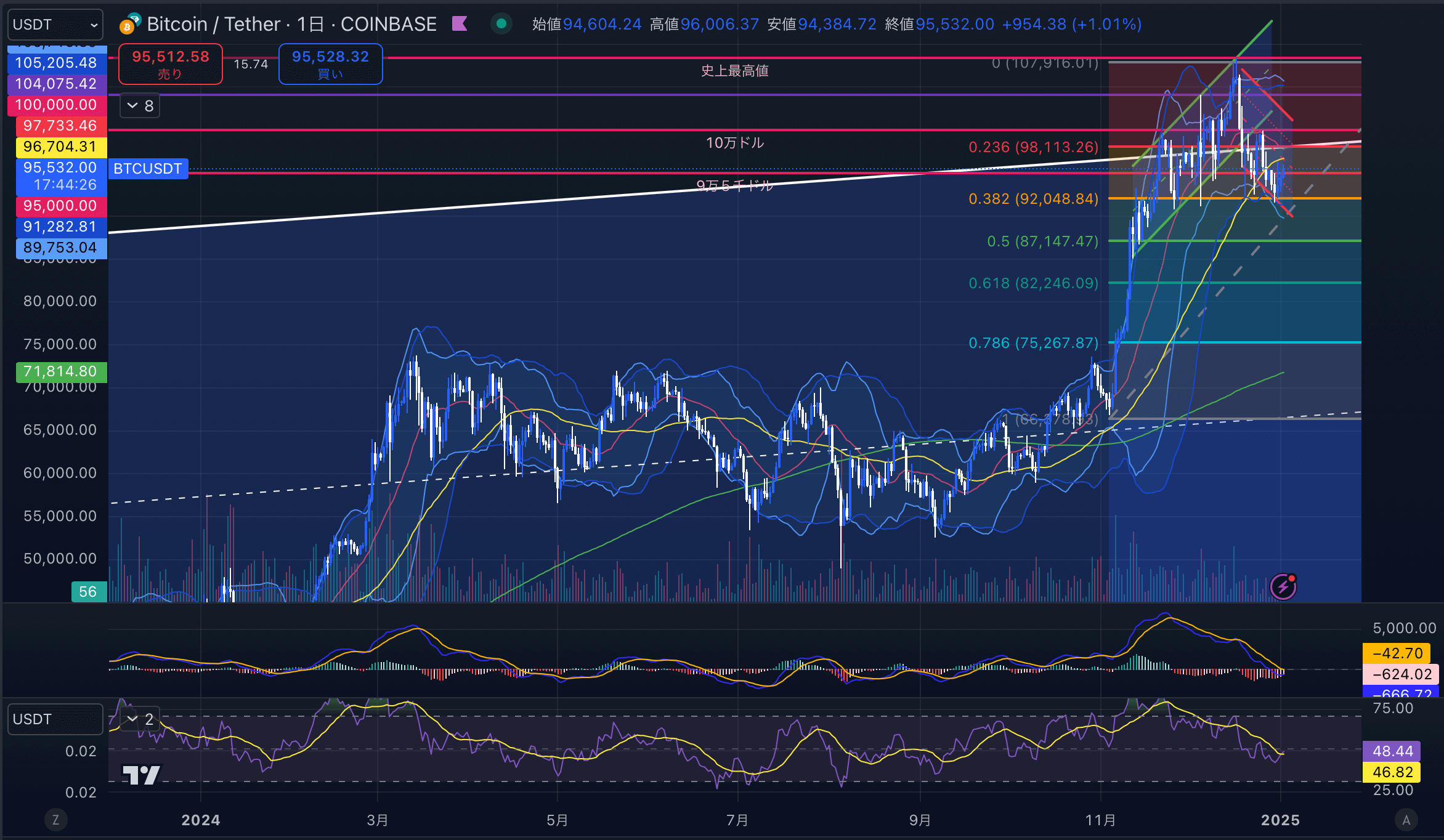Click the teal 56 volume label
Viewport: 1444px width, 840px height.
89,592
